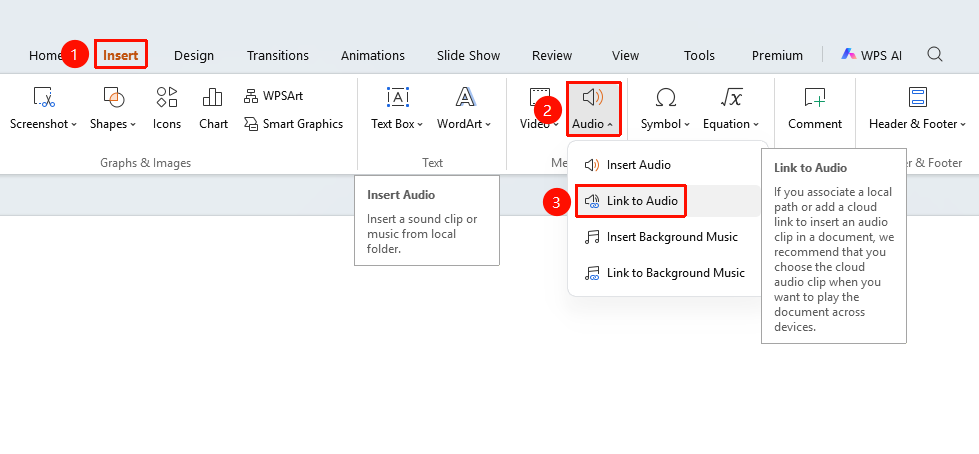The image size is (979, 454).
Task: Switch to the Design tab
Action: (x=194, y=56)
